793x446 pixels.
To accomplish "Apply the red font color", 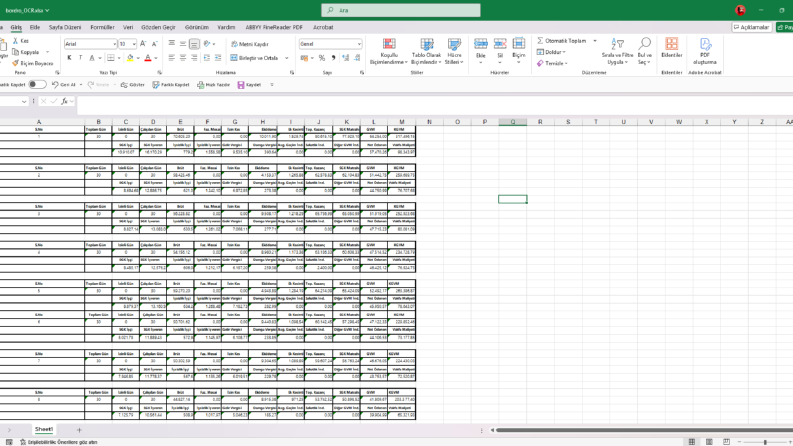I will click(148, 58).
